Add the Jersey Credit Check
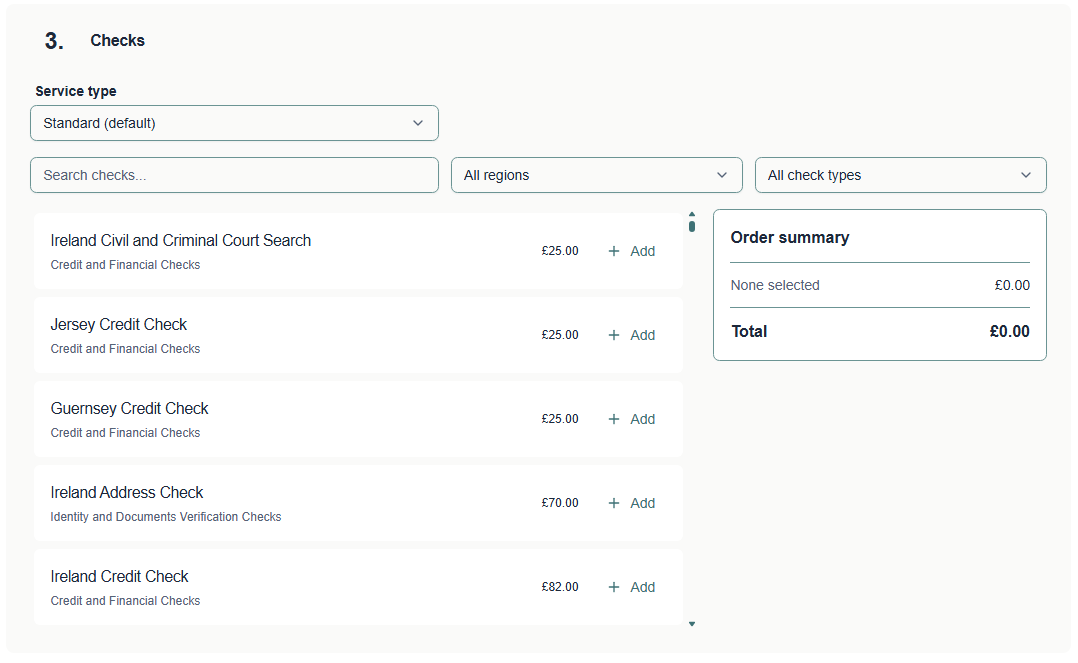Screen dimensions: 1078x663 [632, 335]
